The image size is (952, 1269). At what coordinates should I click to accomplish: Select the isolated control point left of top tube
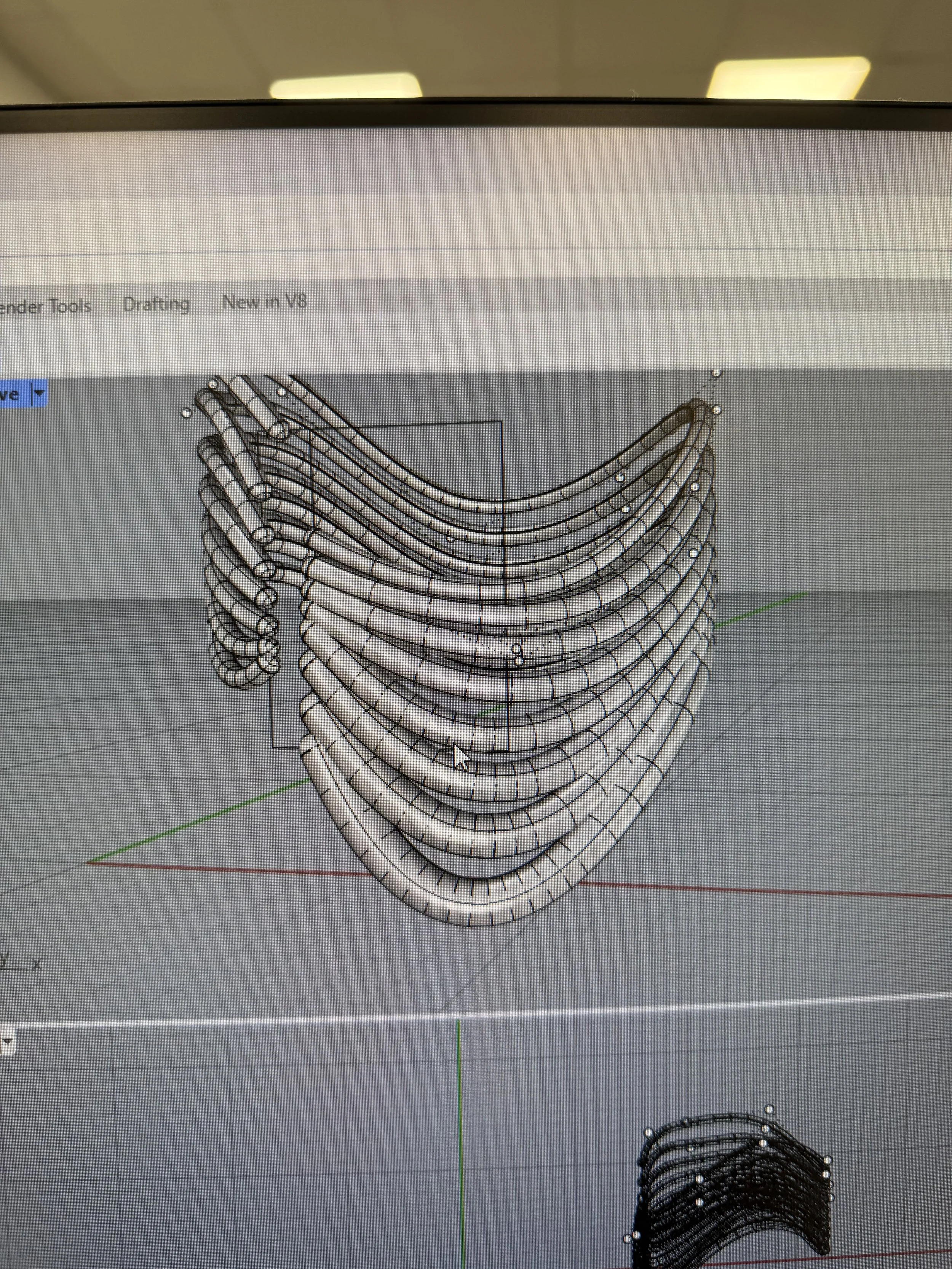click(186, 413)
